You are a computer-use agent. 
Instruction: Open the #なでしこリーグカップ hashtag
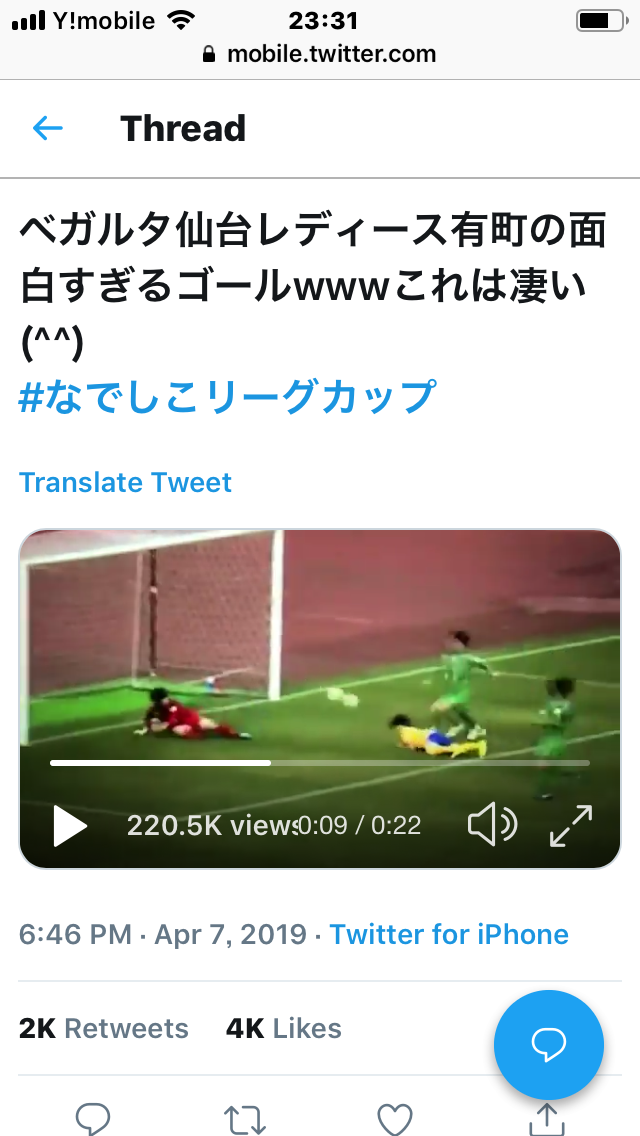(x=228, y=396)
